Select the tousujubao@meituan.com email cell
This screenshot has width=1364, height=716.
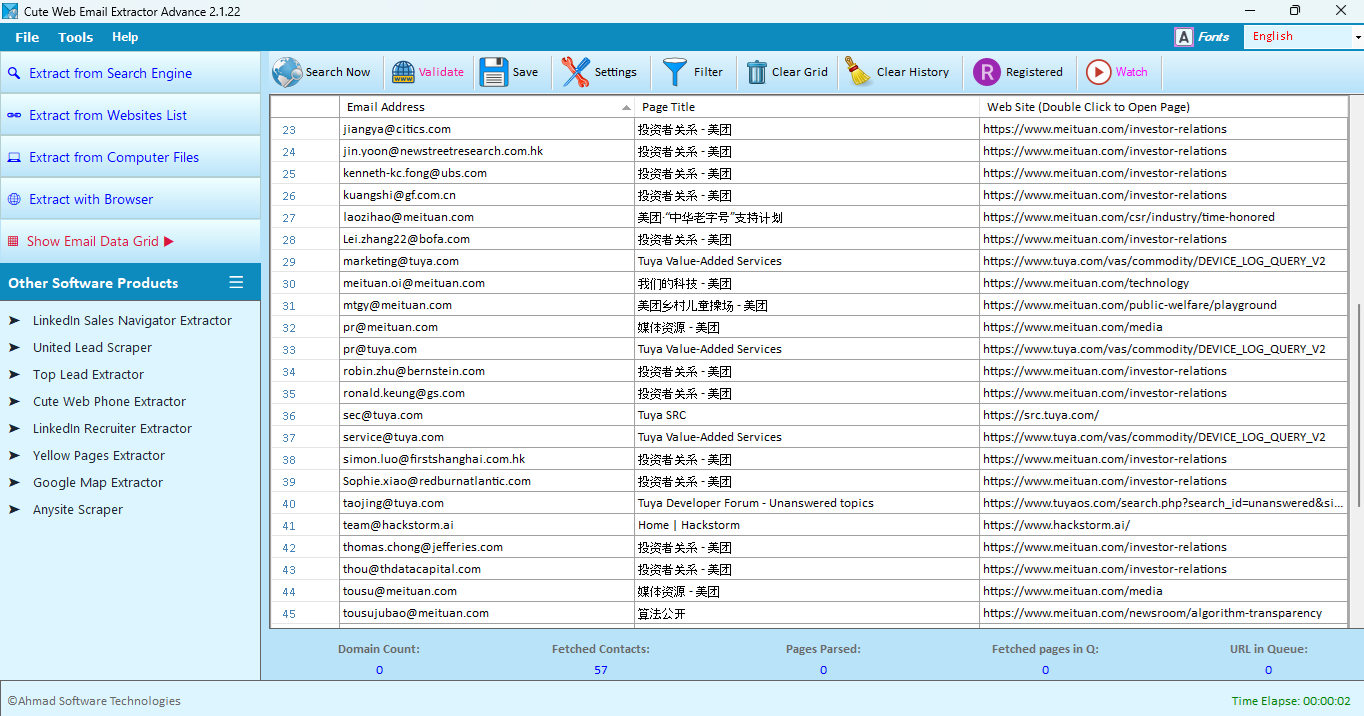[x=487, y=613]
